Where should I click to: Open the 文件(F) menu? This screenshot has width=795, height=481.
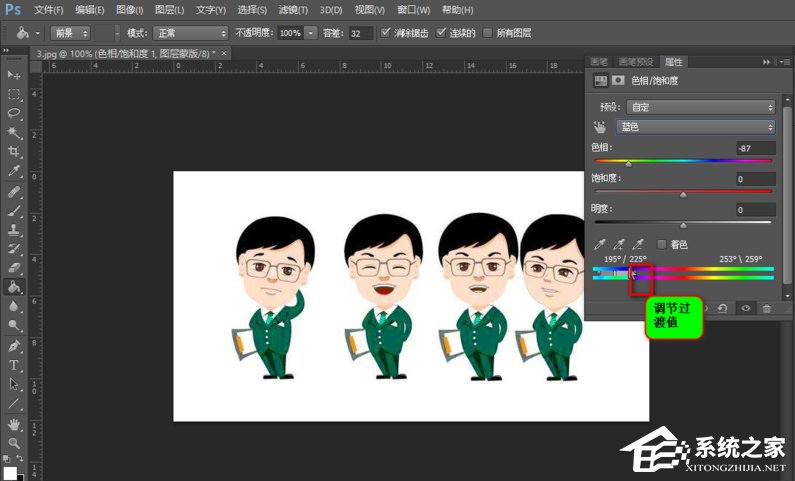coord(49,10)
